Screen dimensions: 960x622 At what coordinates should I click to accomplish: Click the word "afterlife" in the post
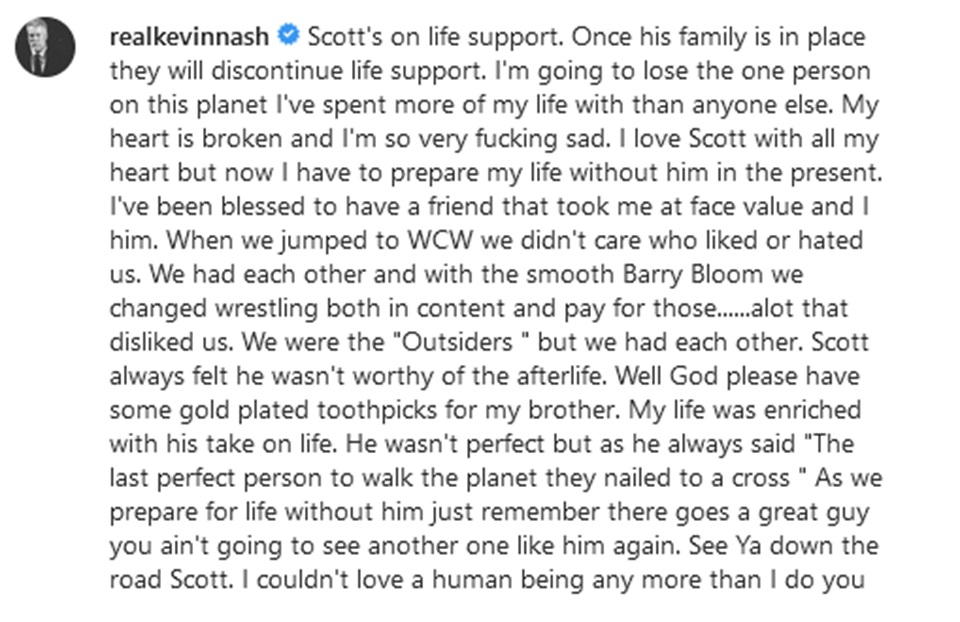561,376
